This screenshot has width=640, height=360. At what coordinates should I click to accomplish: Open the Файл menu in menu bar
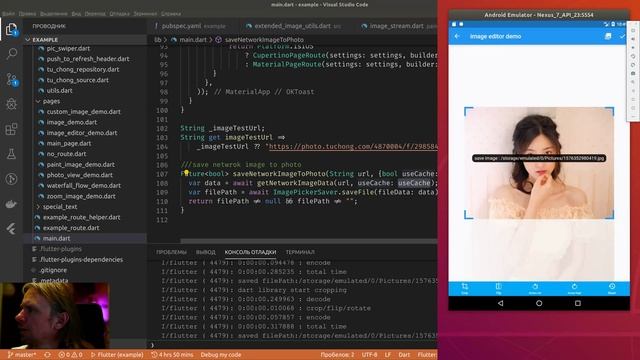tap(8, 13)
